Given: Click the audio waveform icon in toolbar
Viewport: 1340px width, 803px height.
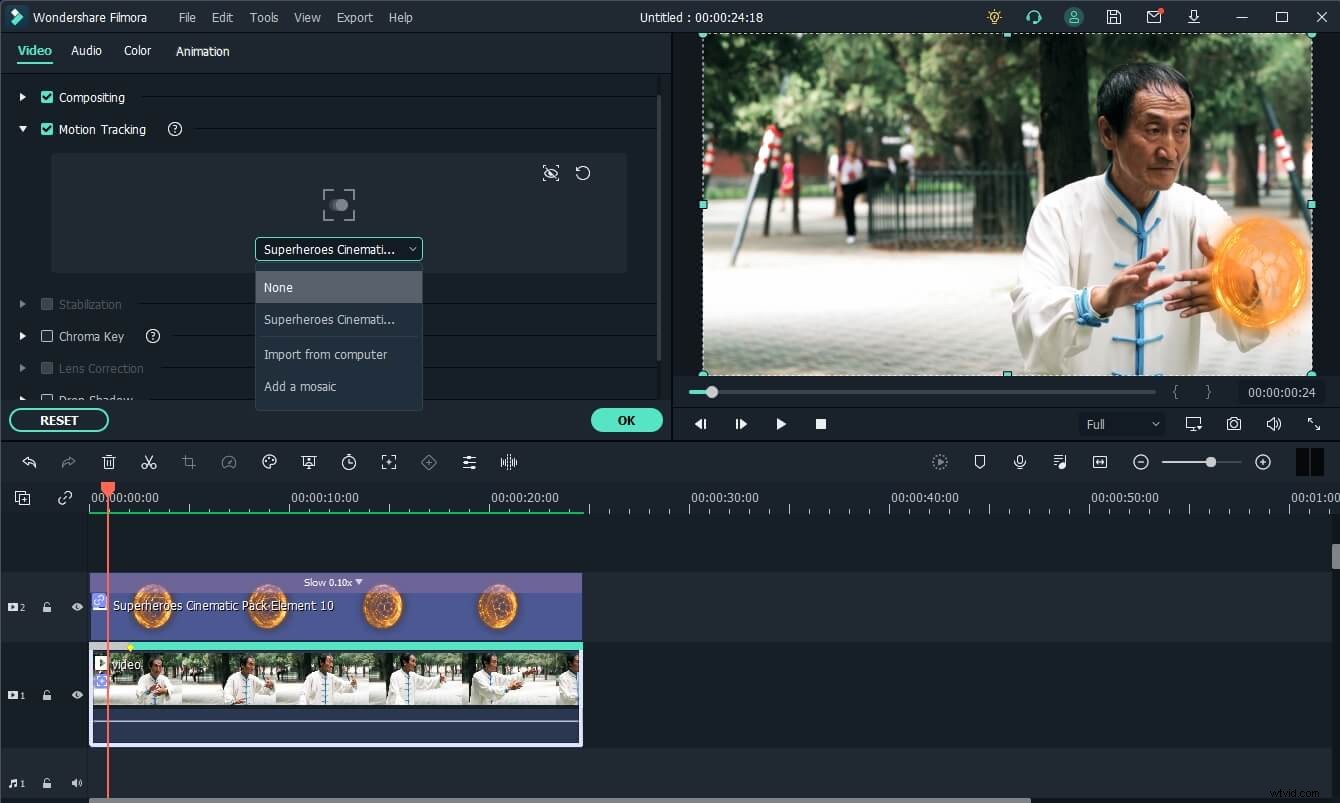Looking at the screenshot, I should [x=509, y=462].
